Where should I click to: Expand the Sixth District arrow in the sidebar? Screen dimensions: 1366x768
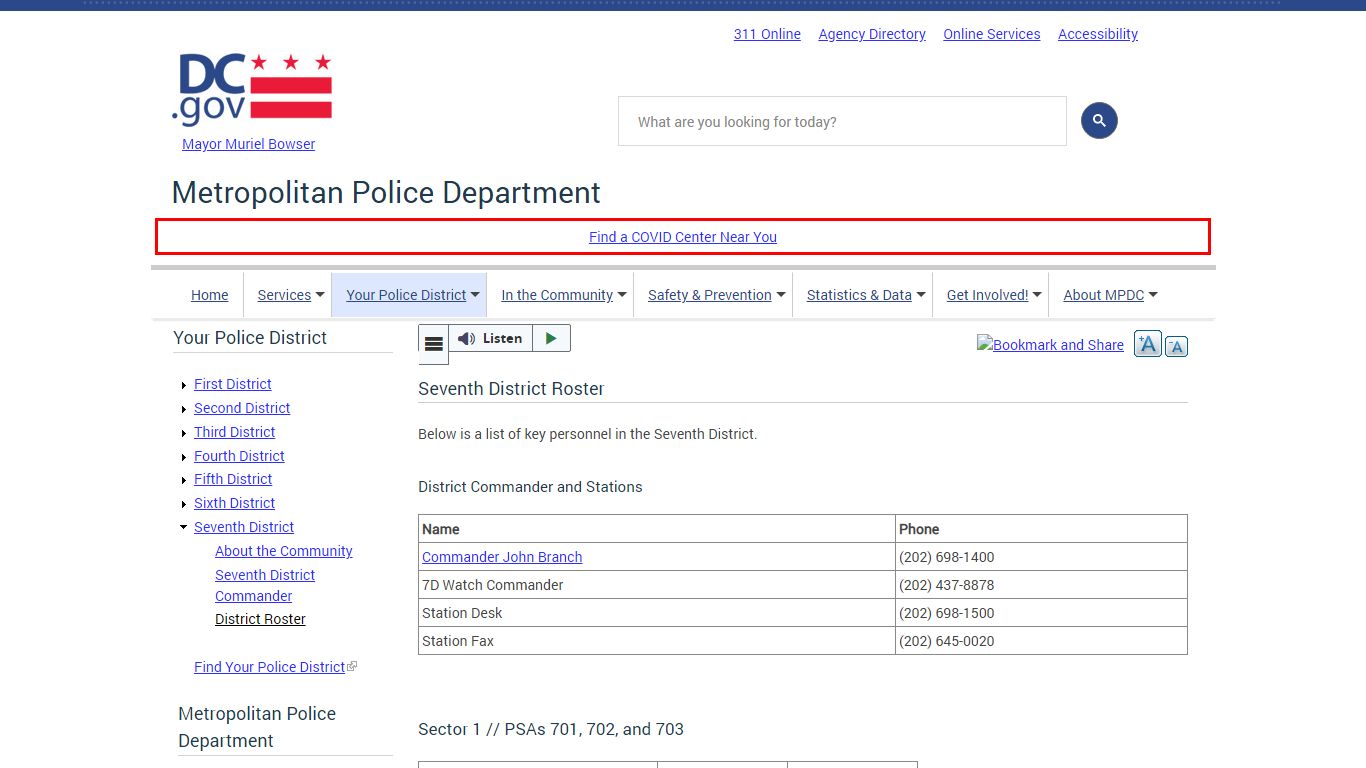click(184, 504)
